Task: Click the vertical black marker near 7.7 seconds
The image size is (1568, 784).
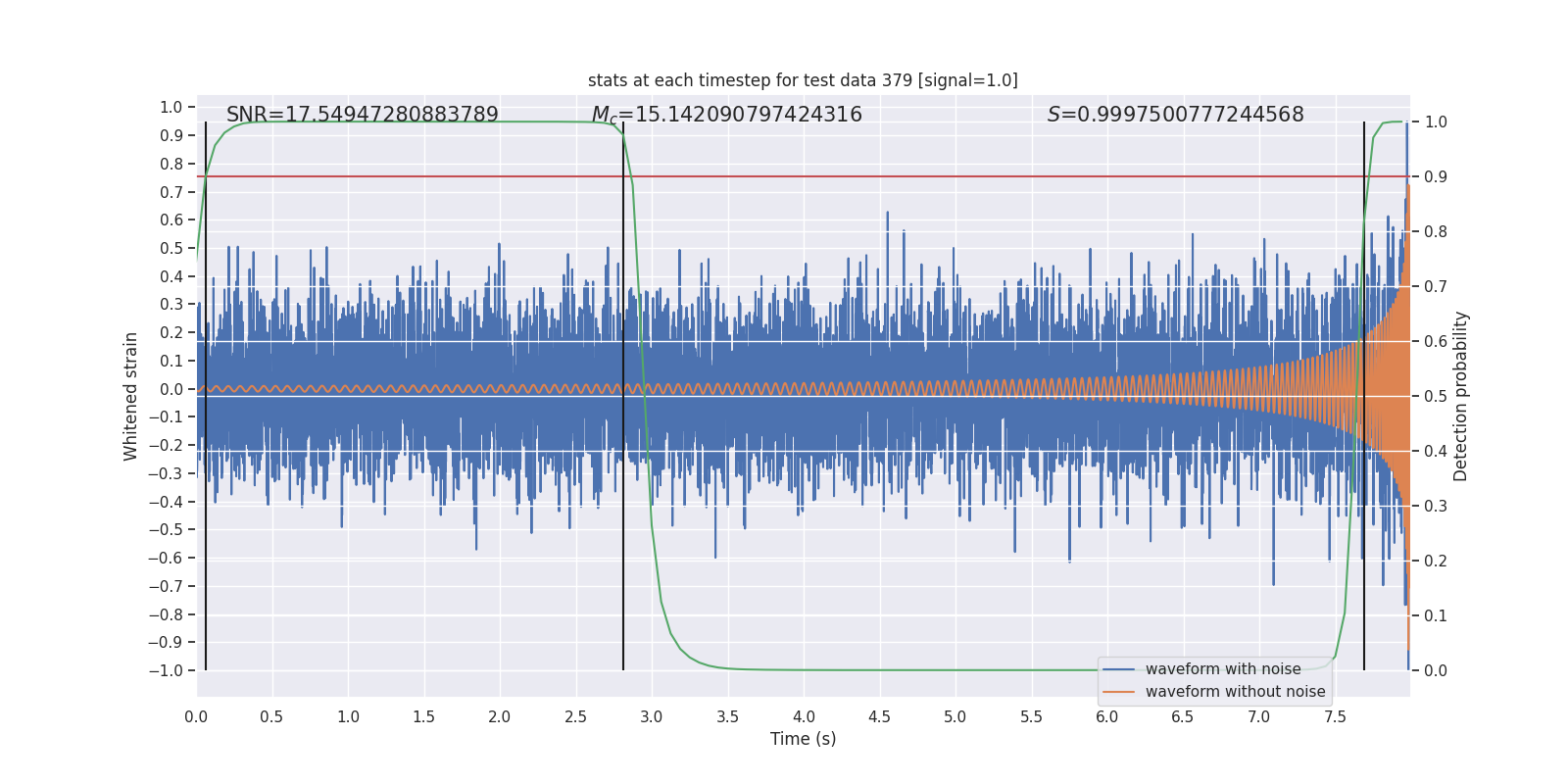Action: 1364,396
